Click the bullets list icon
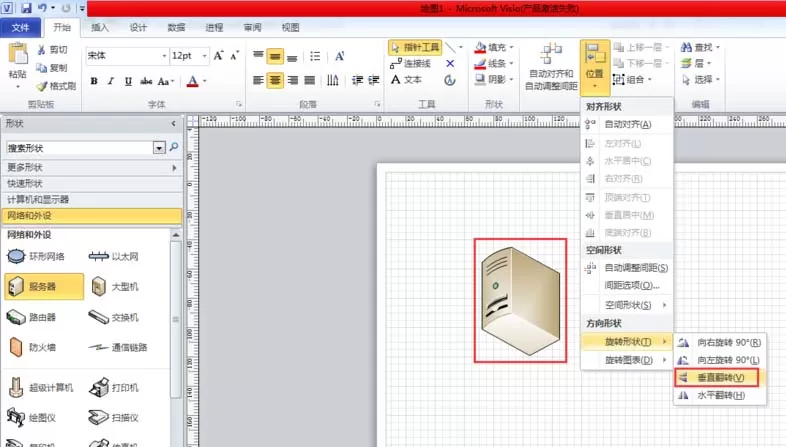This screenshot has width=786, height=447. click(x=315, y=56)
